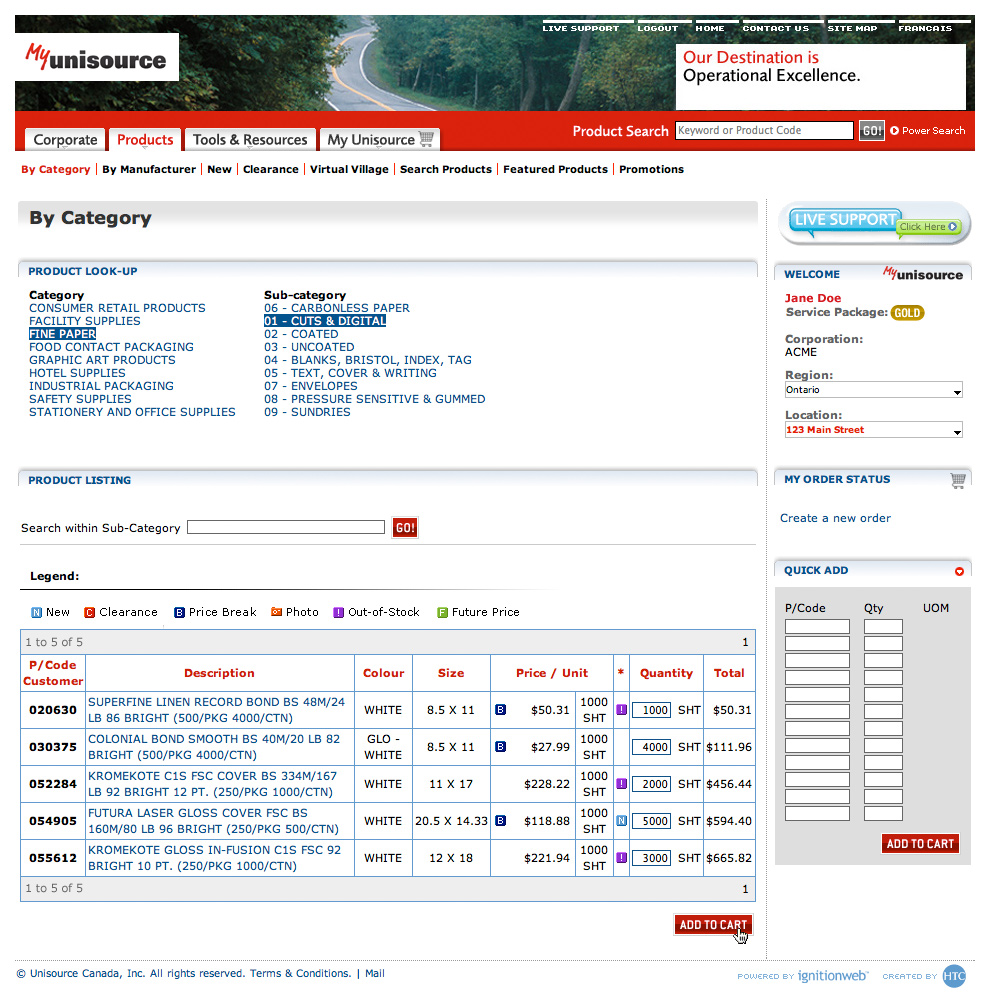
Task: Click the shopping cart icon in My Order Status
Action: [x=958, y=480]
